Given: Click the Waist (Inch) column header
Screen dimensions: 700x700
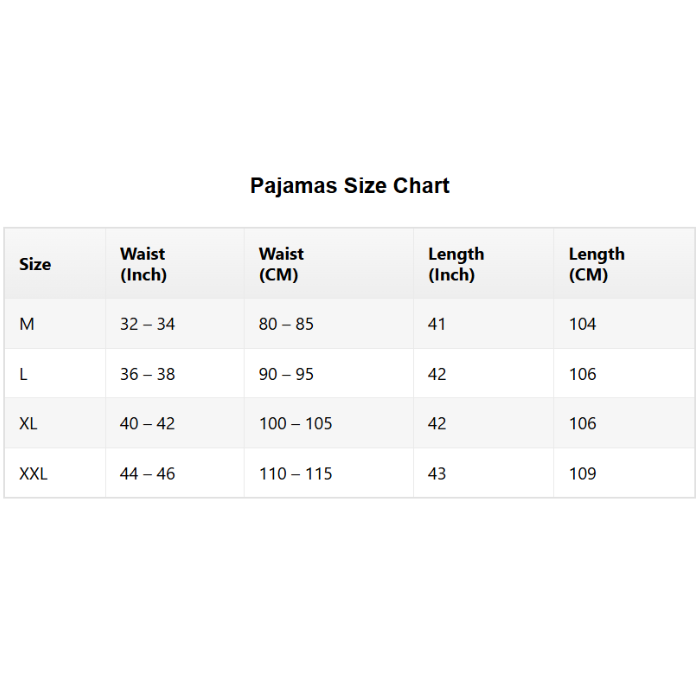Looking at the screenshot, I should 143,264.
